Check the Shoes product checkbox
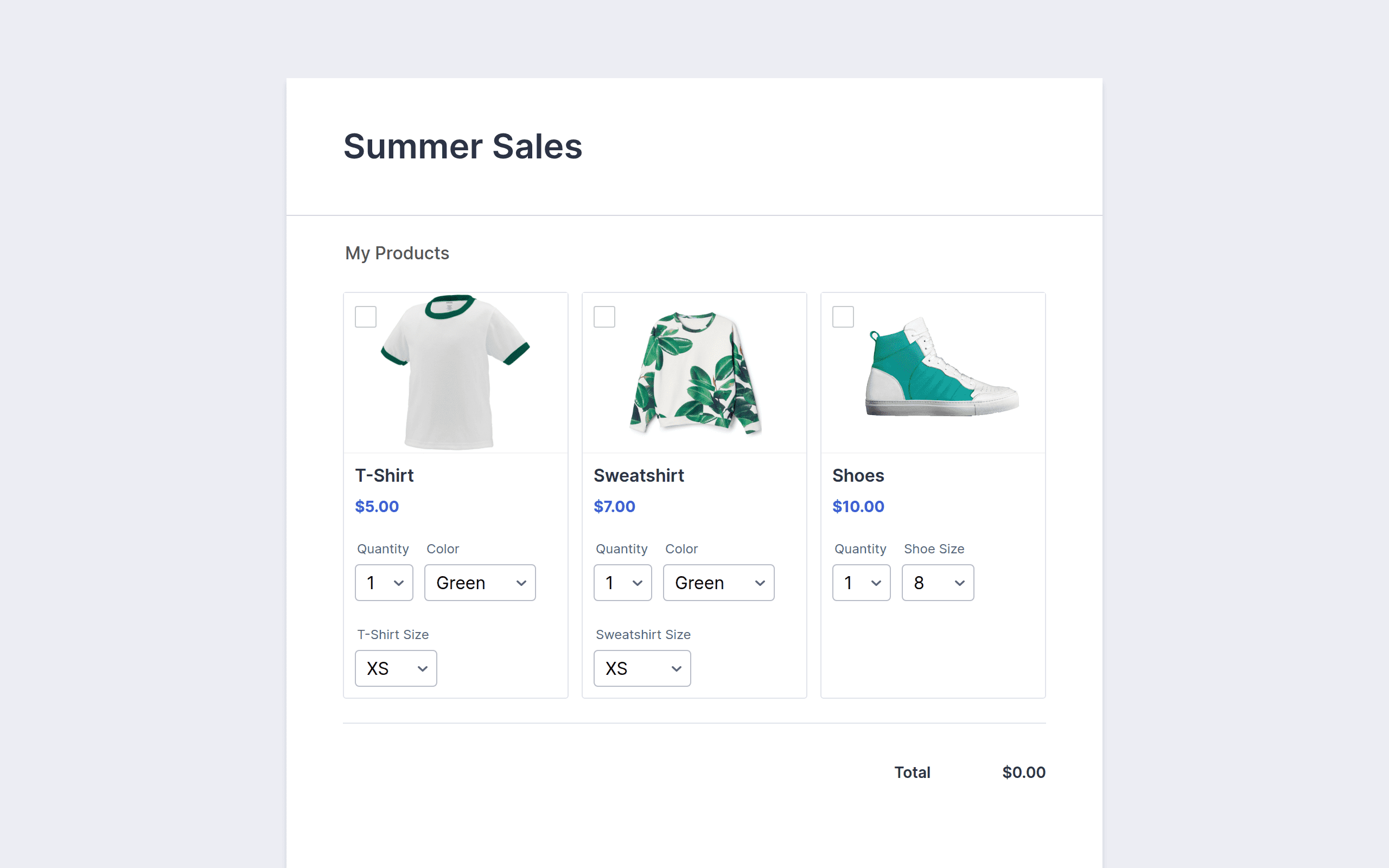This screenshot has width=1389, height=868. point(843,317)
